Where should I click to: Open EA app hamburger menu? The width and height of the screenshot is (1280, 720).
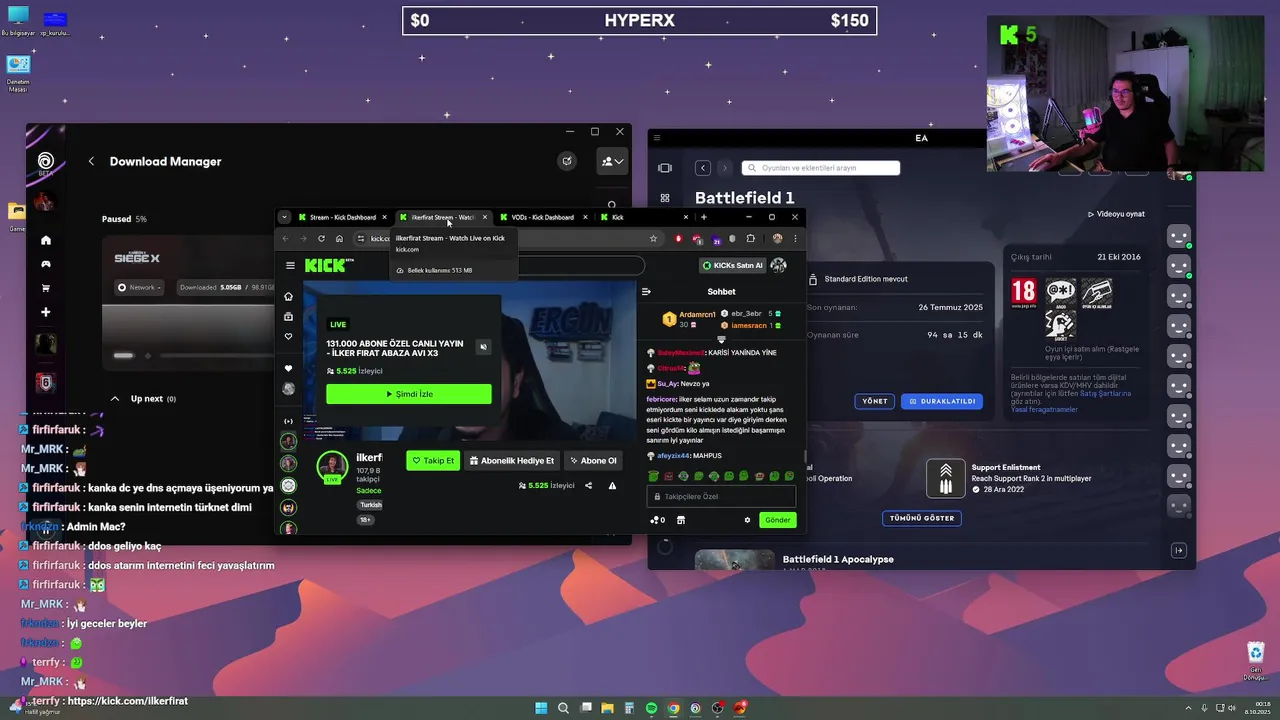[656, 138]
